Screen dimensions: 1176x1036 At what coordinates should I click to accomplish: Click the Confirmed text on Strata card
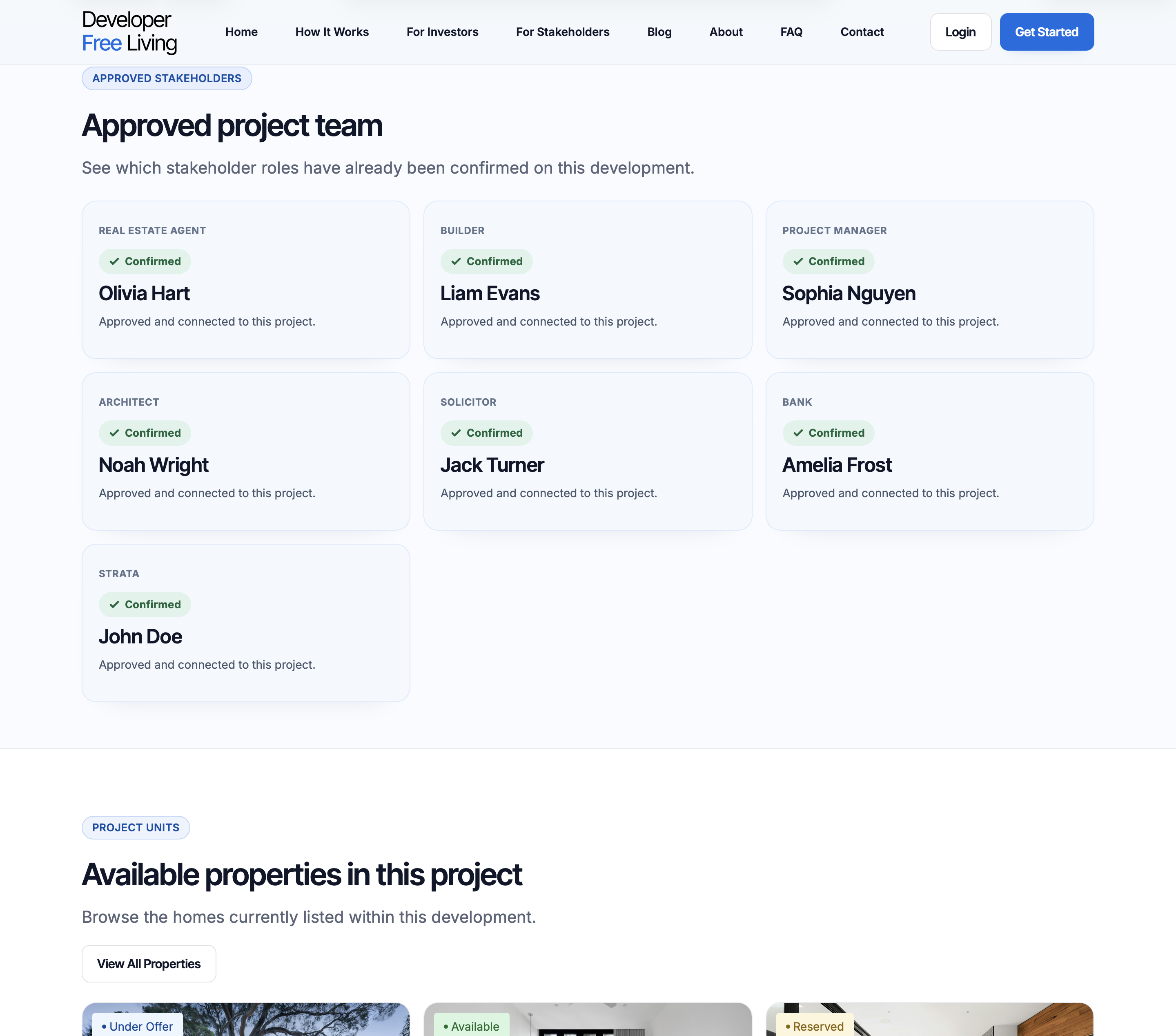click(152, 604)
